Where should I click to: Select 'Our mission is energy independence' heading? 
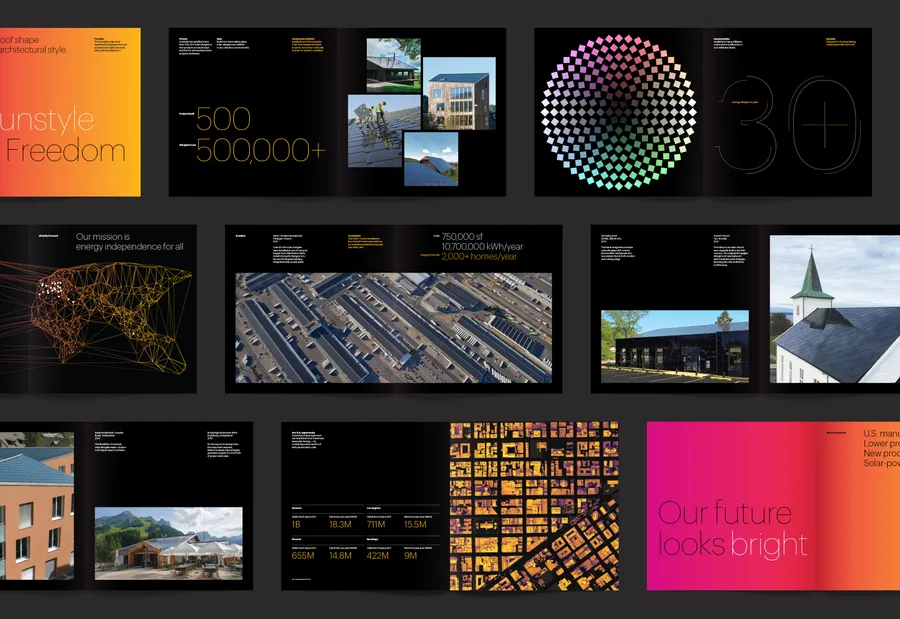point(130,241)
